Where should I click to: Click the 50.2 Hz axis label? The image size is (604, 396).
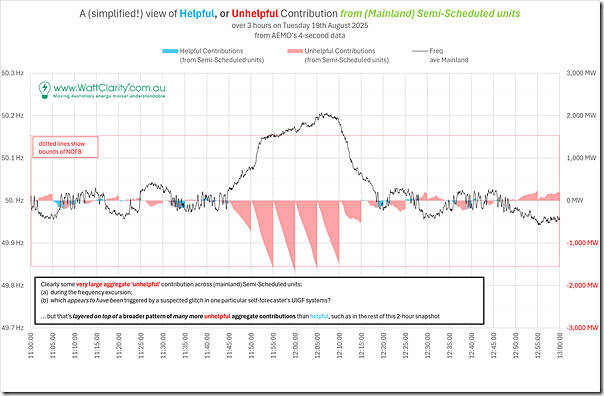[12, 116]
